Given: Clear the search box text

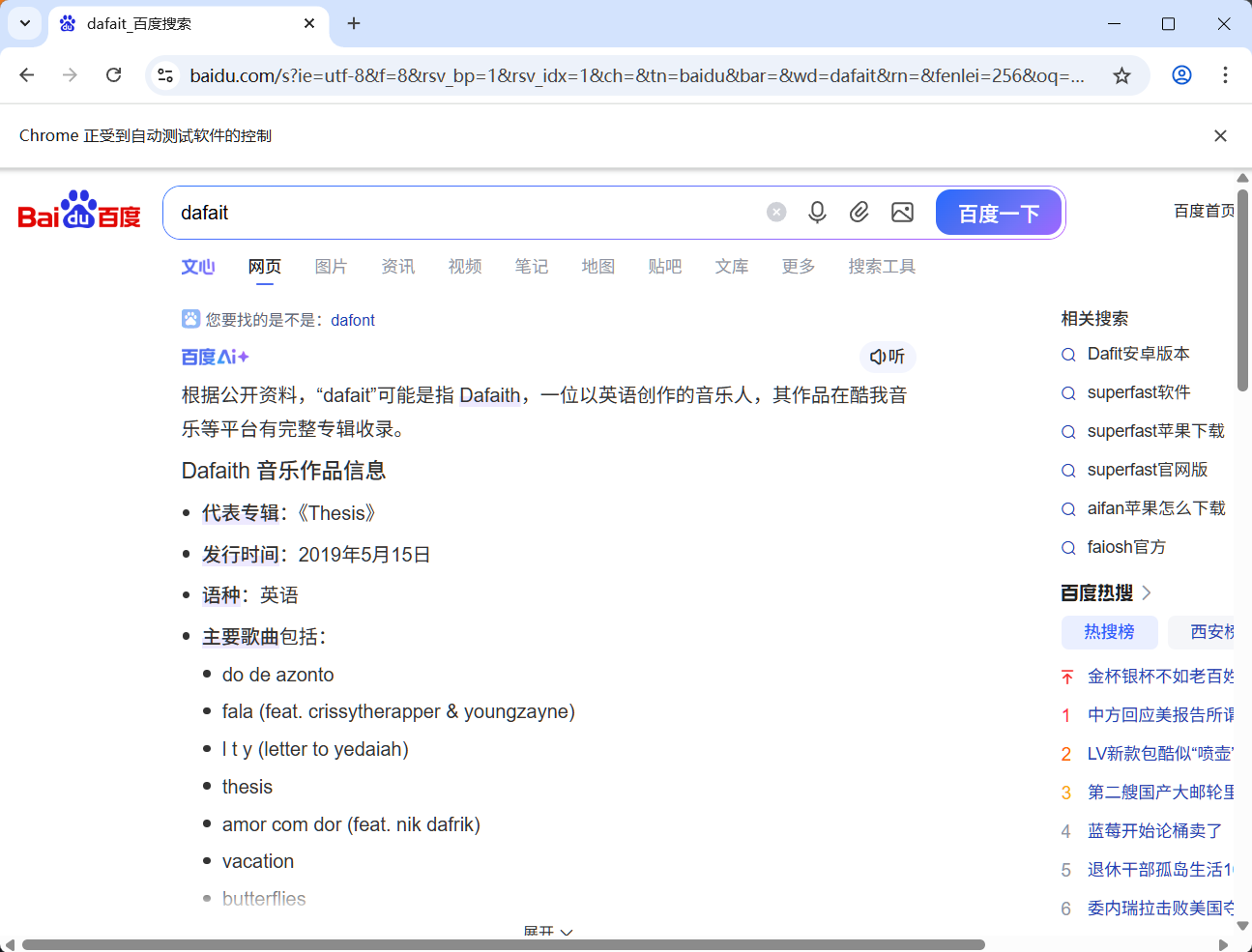Looking at the screenshot, I should 776,213.
